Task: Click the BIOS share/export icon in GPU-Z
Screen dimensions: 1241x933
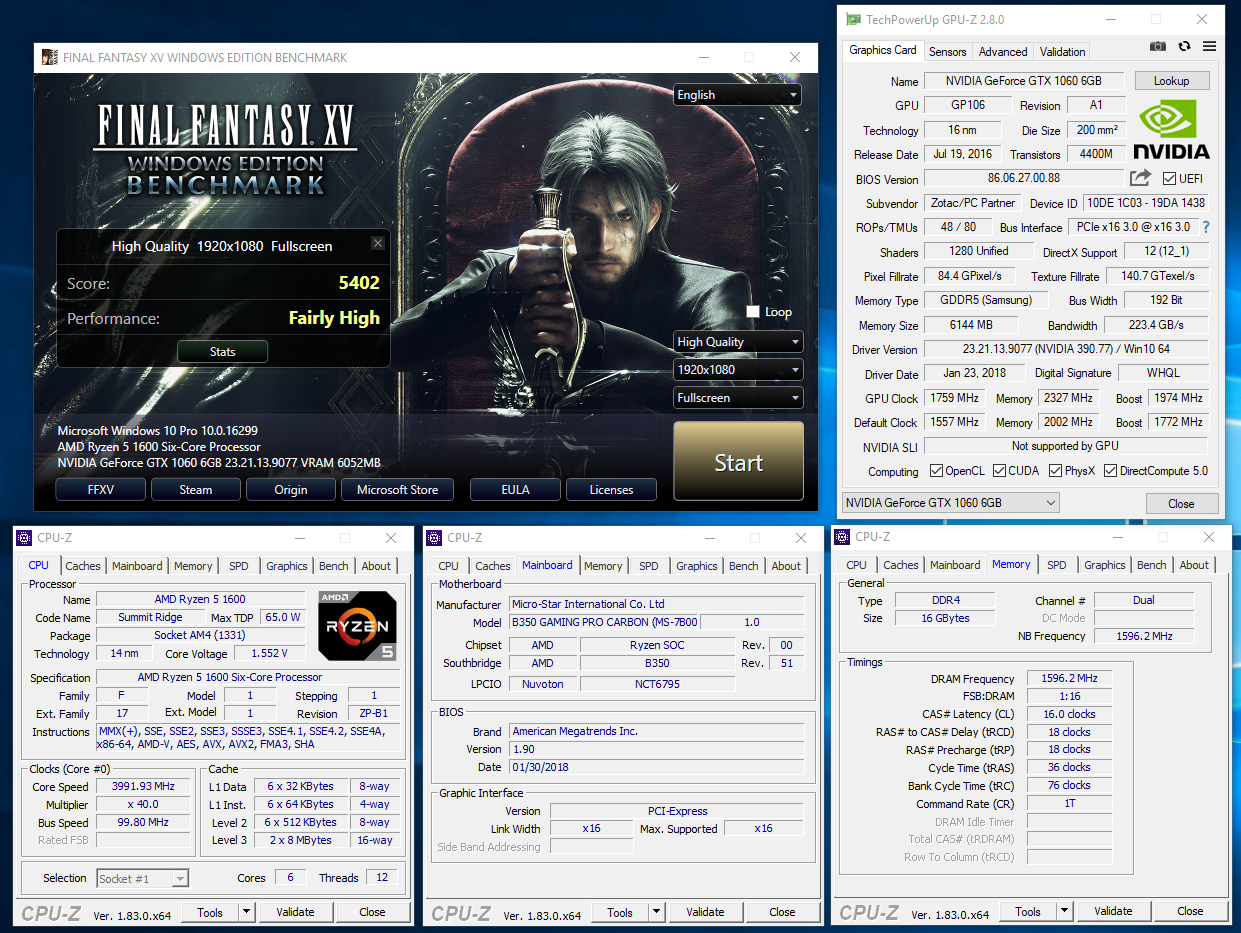Action: 1140,178
